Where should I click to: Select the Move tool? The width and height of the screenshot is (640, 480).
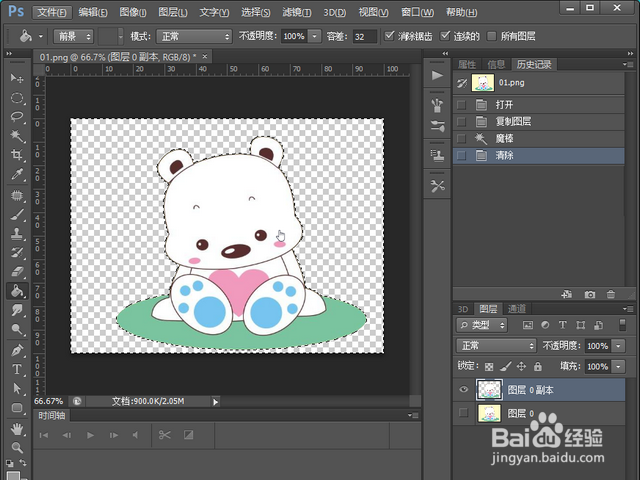(17, 78)
